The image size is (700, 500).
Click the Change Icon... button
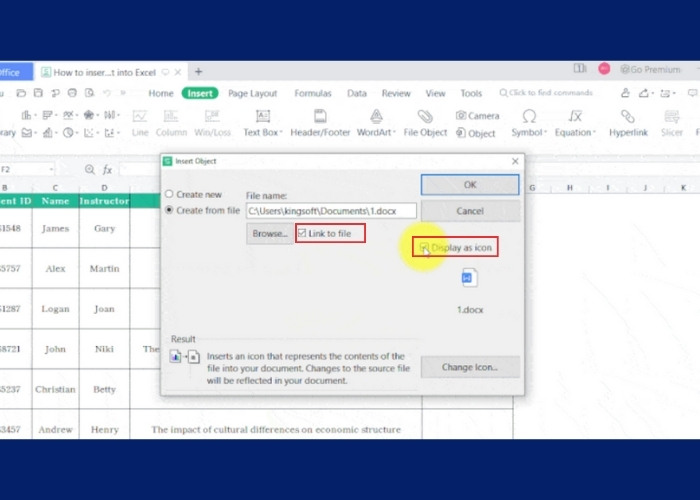coord(470,367)
